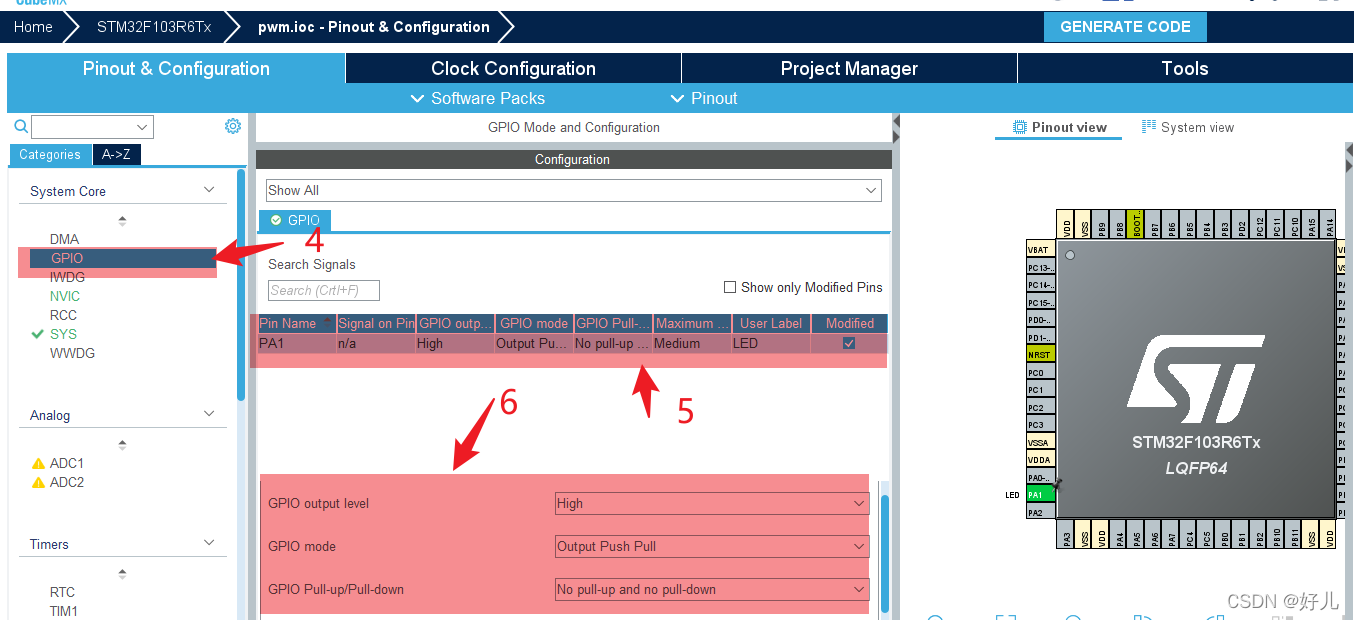
Task: Open the sidebar search combo box dropdown
Action: tap(143, 127)
